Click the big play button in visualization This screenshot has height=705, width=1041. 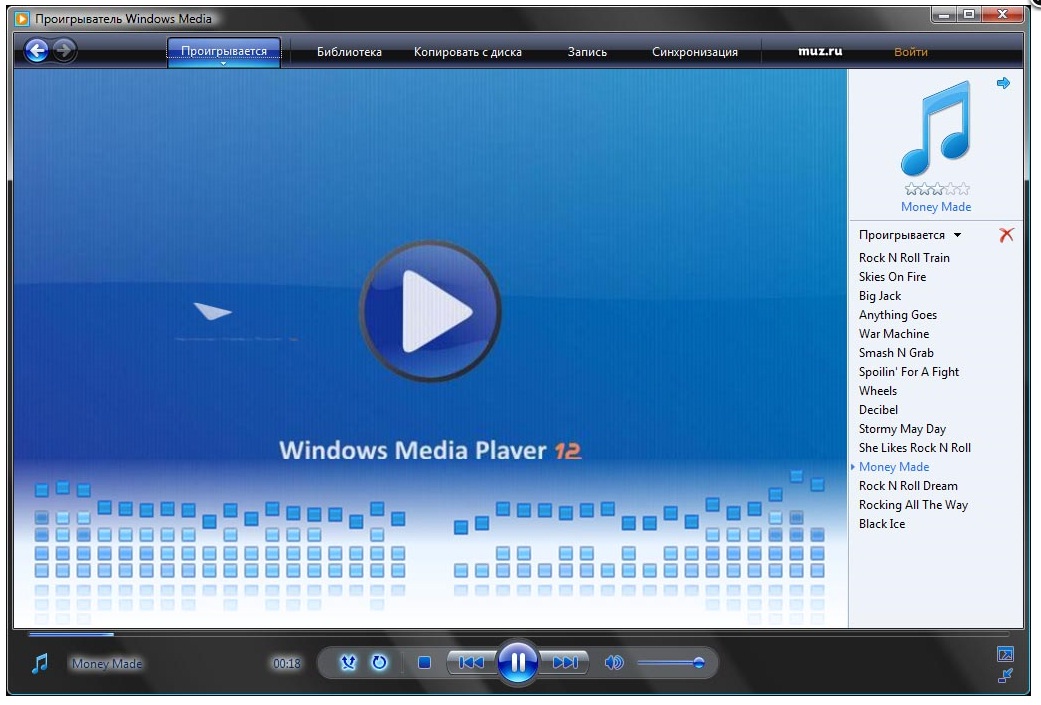[430, 311]
